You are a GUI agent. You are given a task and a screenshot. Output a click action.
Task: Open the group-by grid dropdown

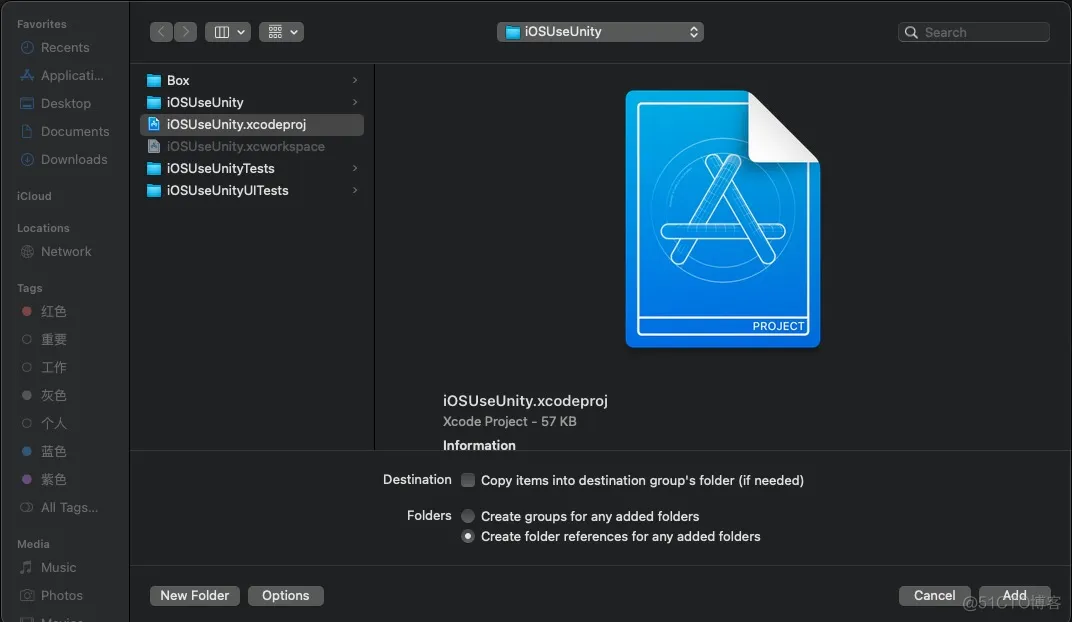pyautogui.click(x=282, y=32)
